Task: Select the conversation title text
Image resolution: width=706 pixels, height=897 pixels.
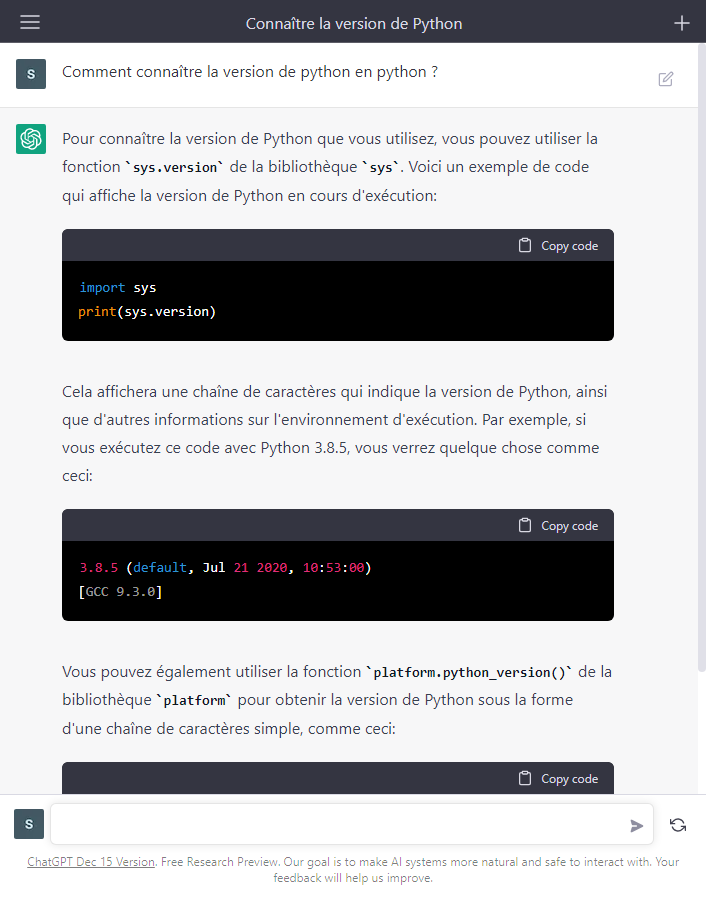Action: (x=353, y=22)
